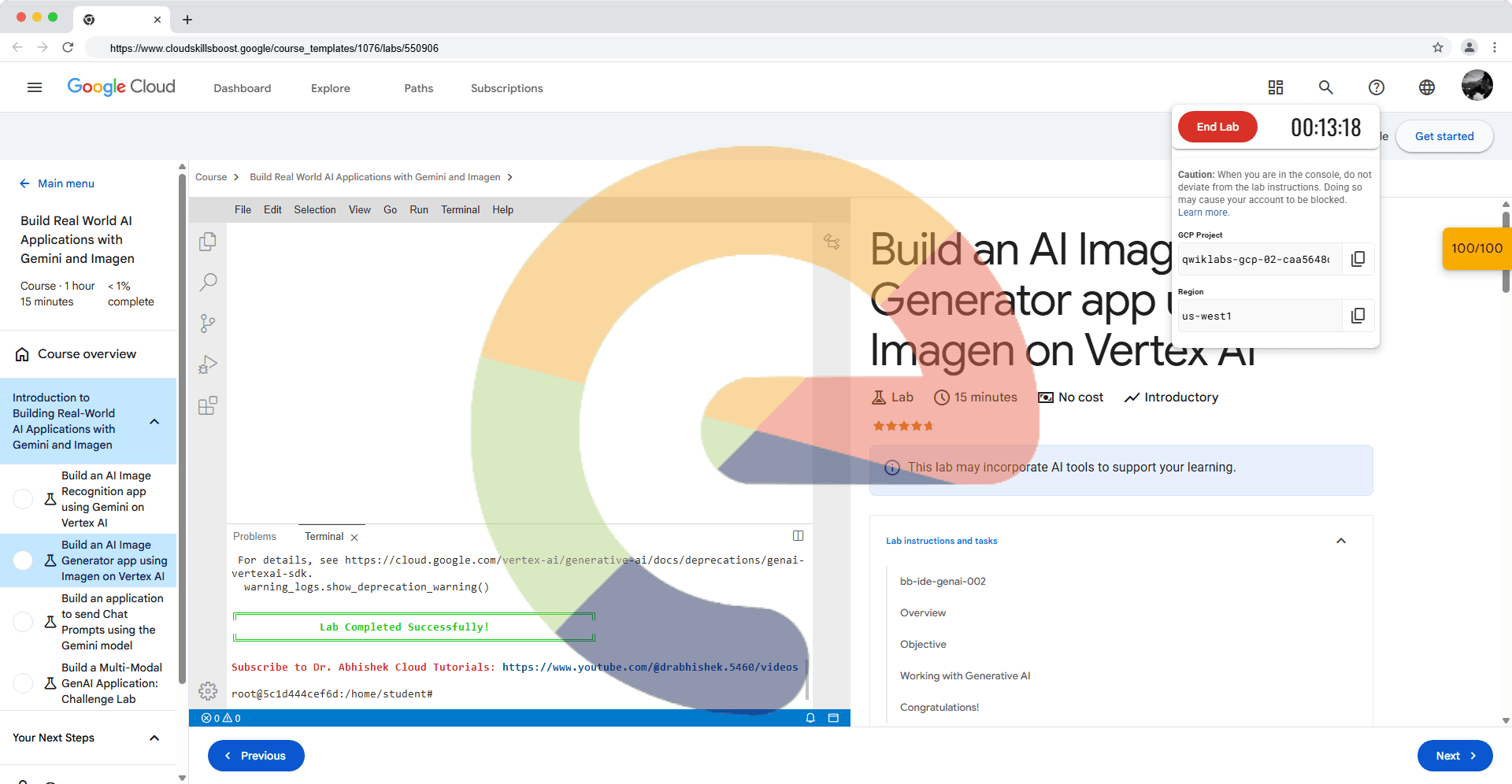The height and width of the screenshot is (784, 1512).
Task: Open the Help menu in the IDE
Action: [502, 209]
